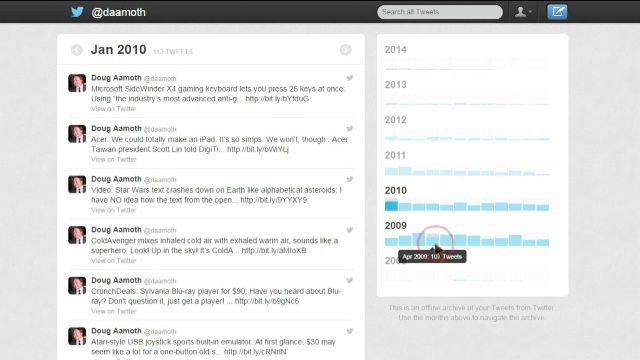Open avatar on Microsoft SideWinder tweet

coord(77,83)
